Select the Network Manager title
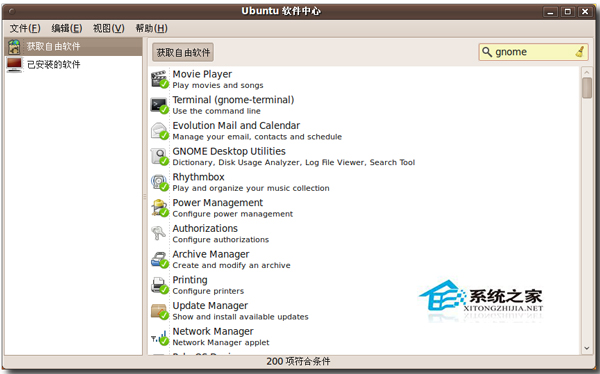Viewport: 600px width, 374px height. 213,331
